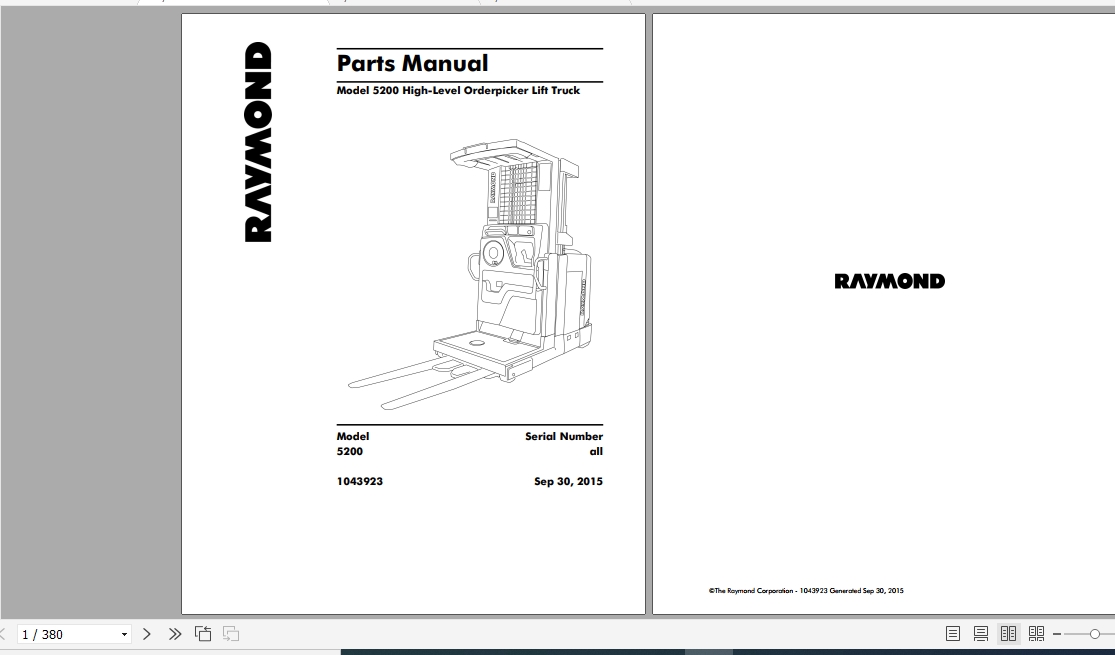
Task: Click the grayed rotate page right icon
Action: [x=229, y=633]
